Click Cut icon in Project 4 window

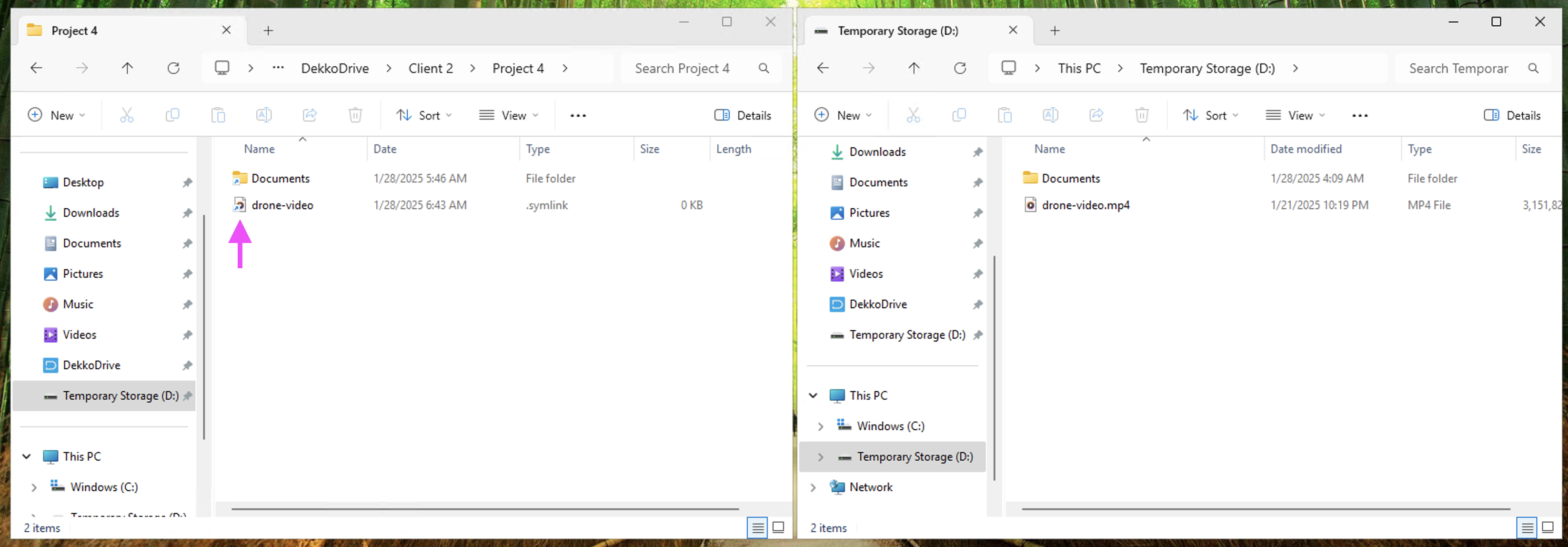(x=127, y=115)
